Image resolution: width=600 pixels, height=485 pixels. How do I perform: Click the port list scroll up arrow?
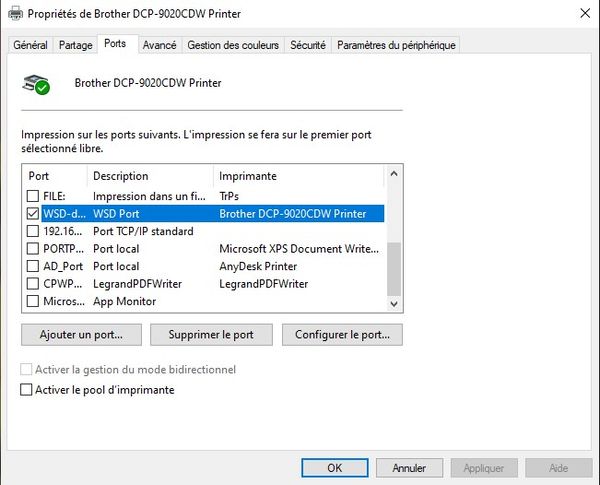394,174
